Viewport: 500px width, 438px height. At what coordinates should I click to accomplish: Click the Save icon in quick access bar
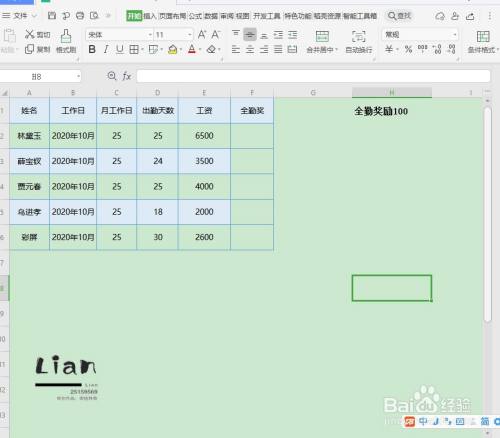pyautogui.click(x=52, y=15)
